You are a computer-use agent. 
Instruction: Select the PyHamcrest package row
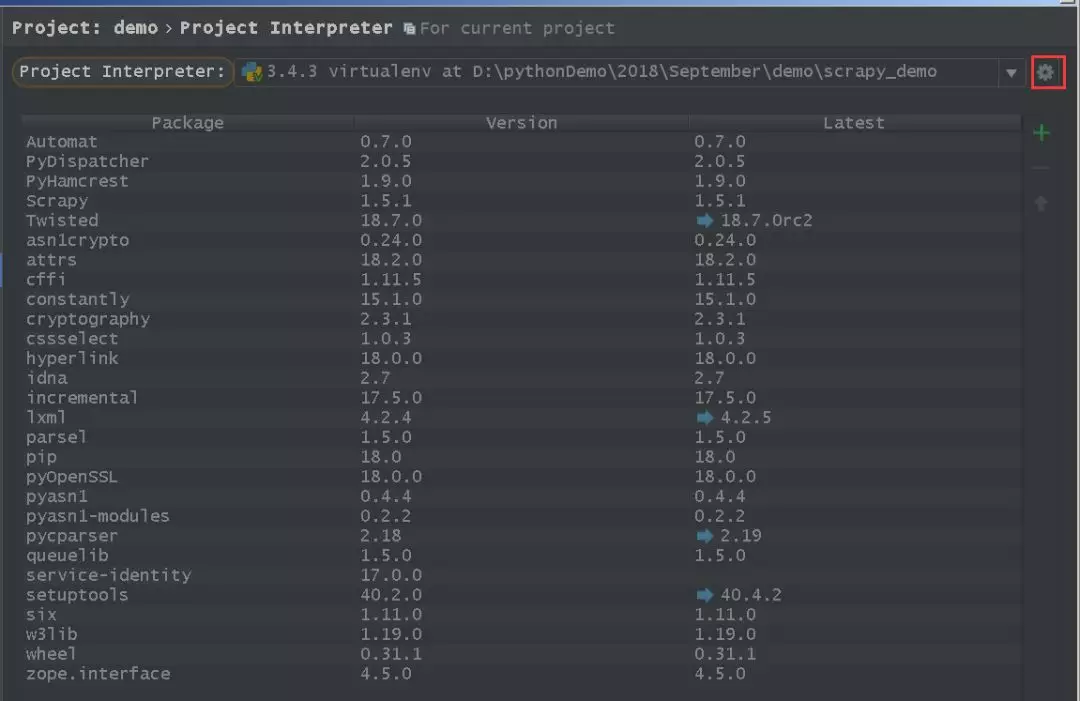(x=521, y=181)
